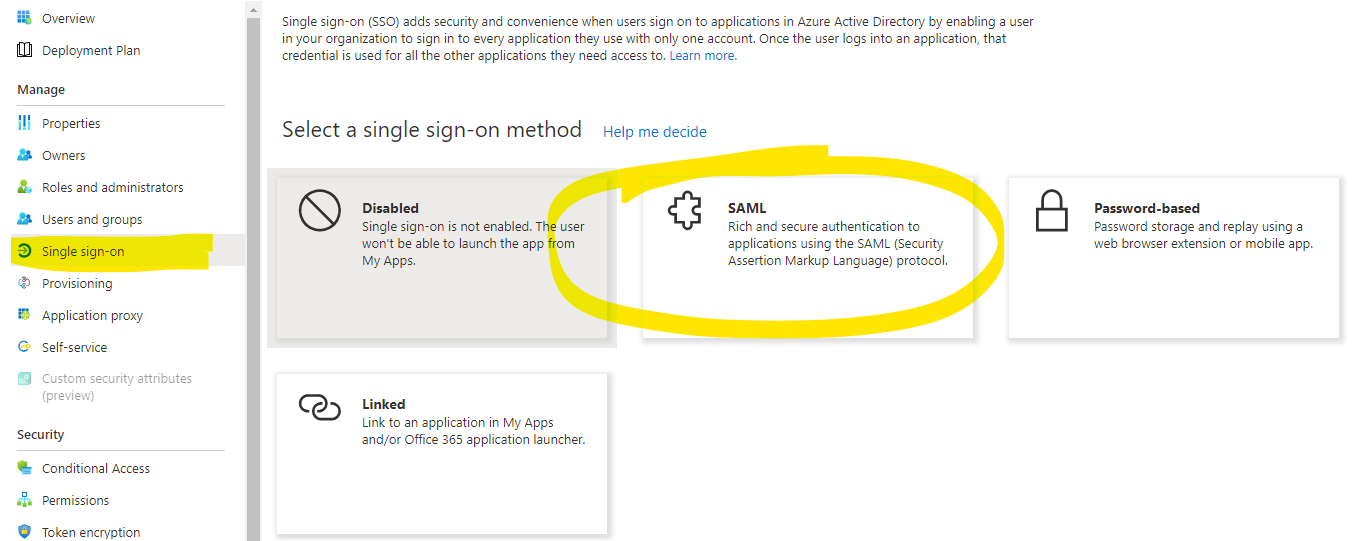Screen dimensions: 1359x541
Task: Click the Self-service icon
Action: coord(24,347)
